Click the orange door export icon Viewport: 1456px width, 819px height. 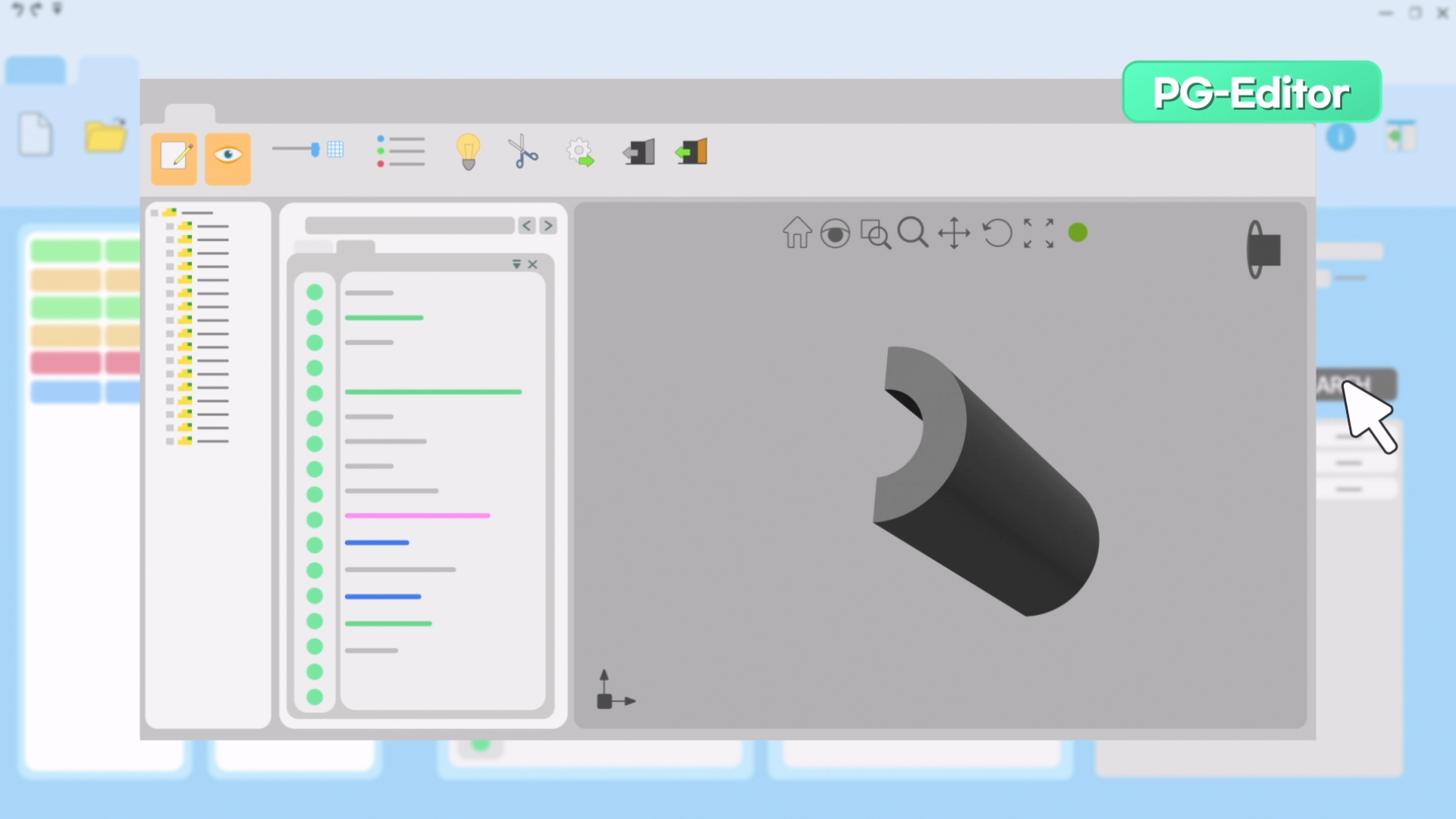[692, 152]
